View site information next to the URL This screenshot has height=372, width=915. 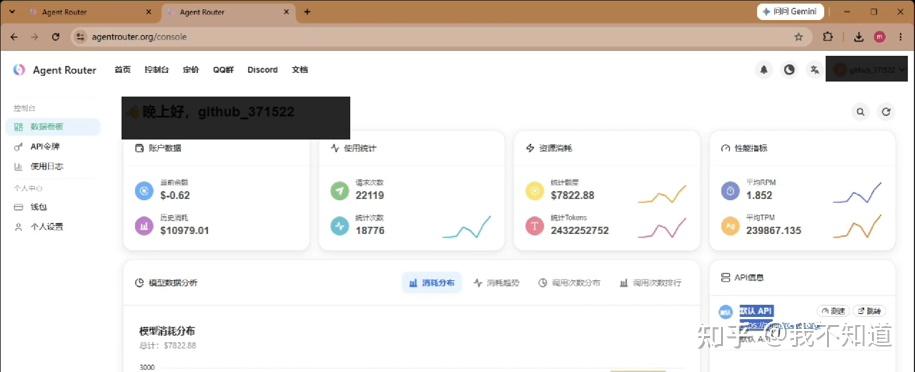(81, 37)
